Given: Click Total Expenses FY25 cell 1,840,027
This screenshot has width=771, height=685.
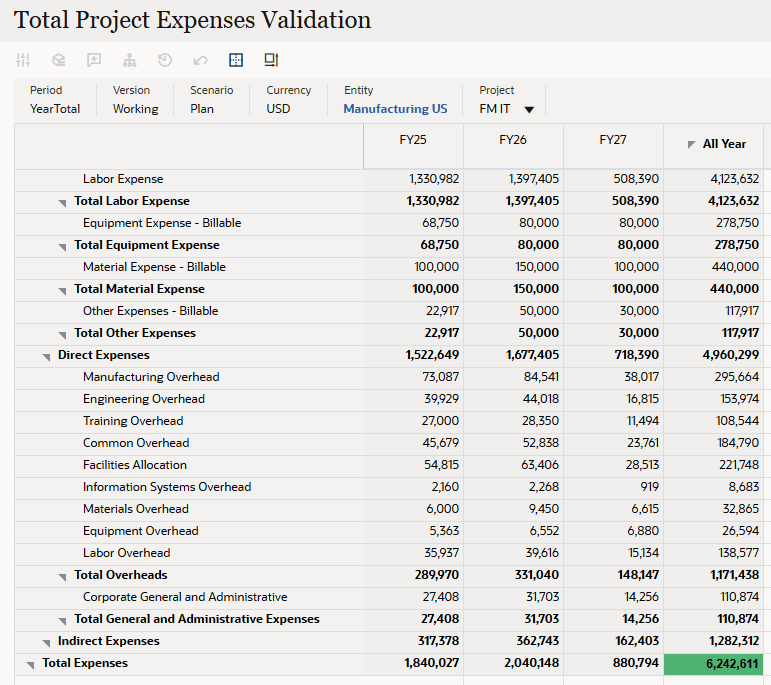Looking at the screenshot, I should click(414, 663).
